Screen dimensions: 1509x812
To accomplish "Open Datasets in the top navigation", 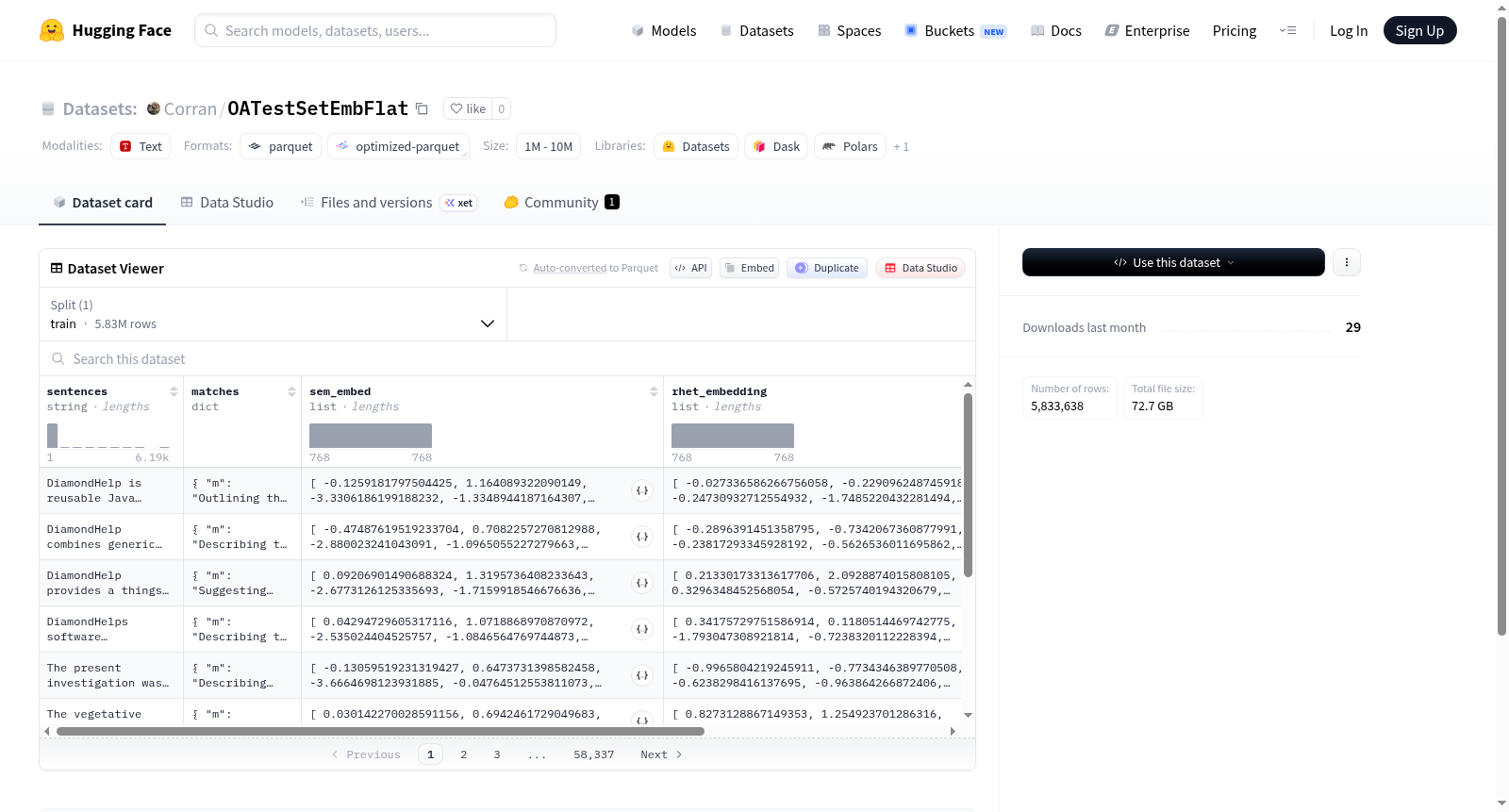I will pos(756,30).
